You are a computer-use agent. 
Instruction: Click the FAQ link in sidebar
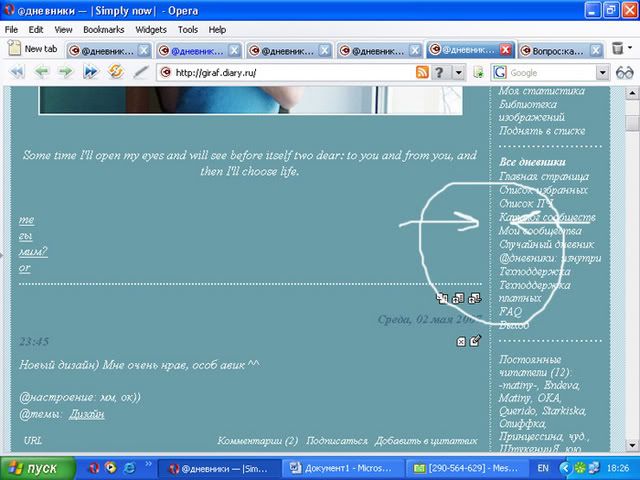pos(509,311)
